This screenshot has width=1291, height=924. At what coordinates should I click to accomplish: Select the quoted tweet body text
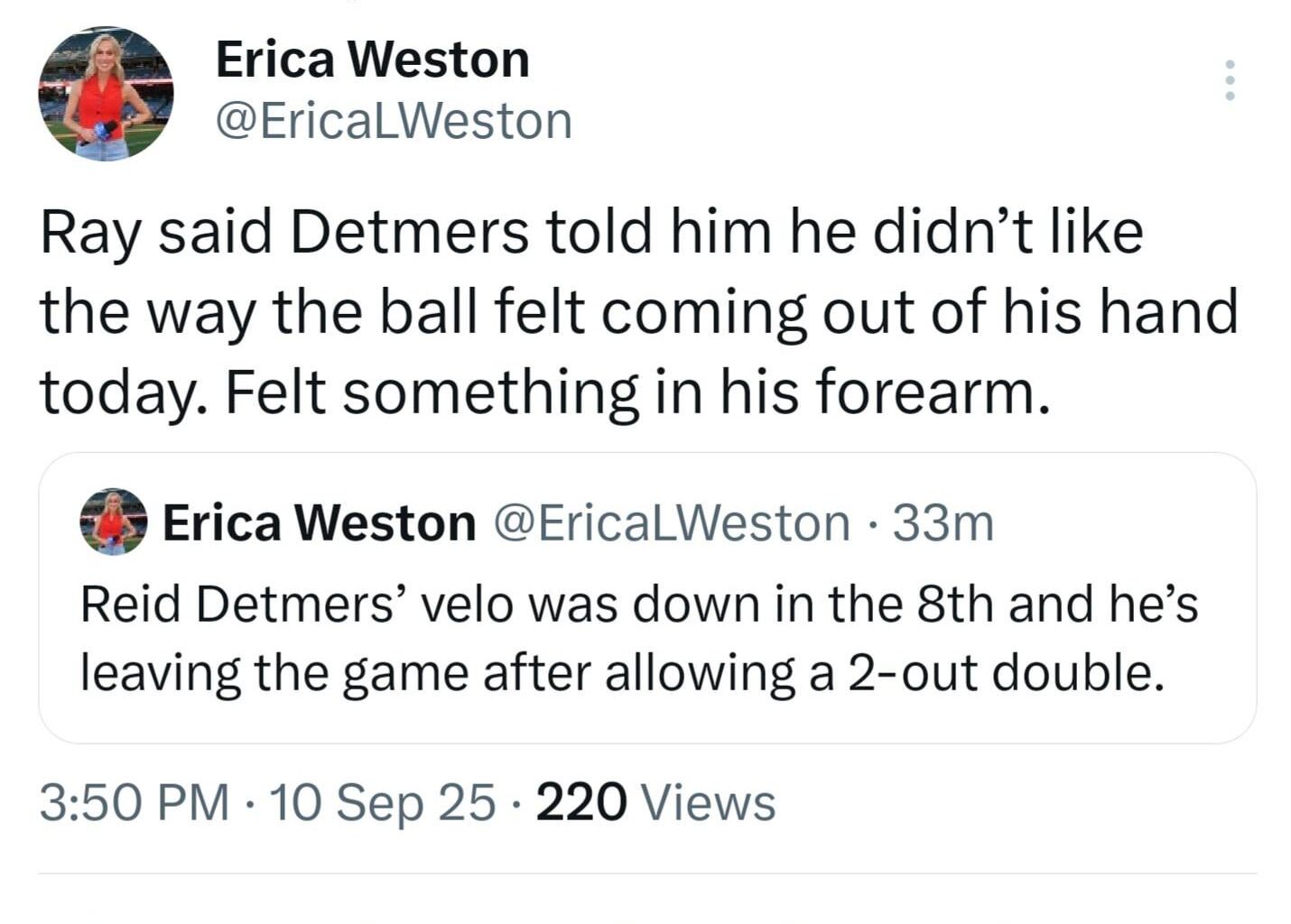pos(632,636)
